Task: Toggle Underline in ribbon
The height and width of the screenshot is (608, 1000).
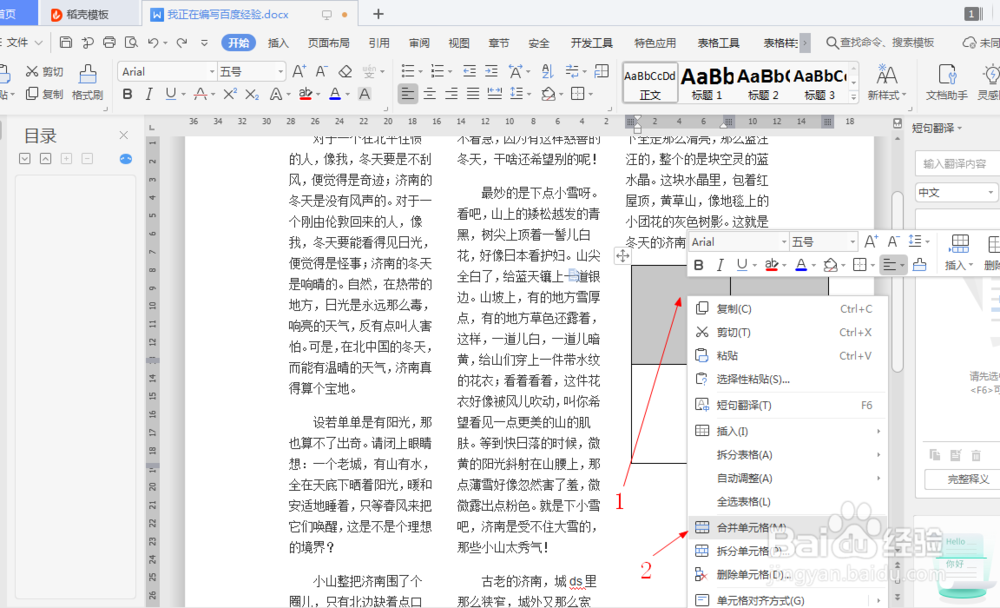Action: tap(170, 94)
